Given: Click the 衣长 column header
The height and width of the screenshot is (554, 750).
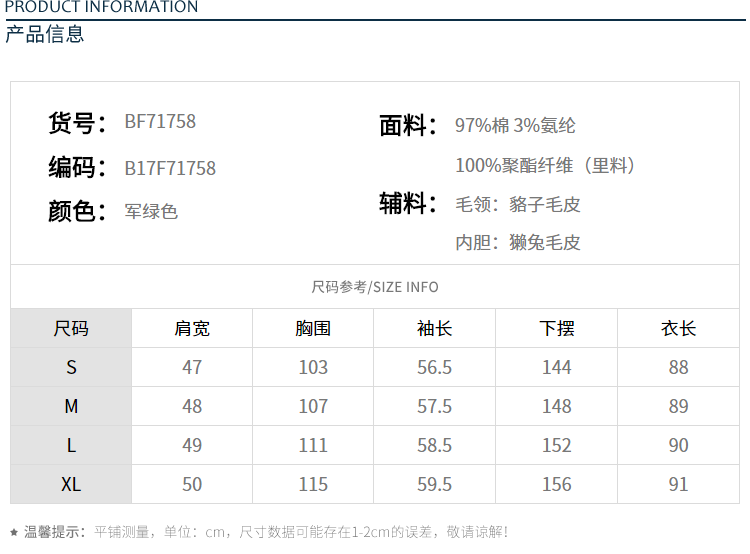Looking at the screenshot, I should click(x=678, y=329).
